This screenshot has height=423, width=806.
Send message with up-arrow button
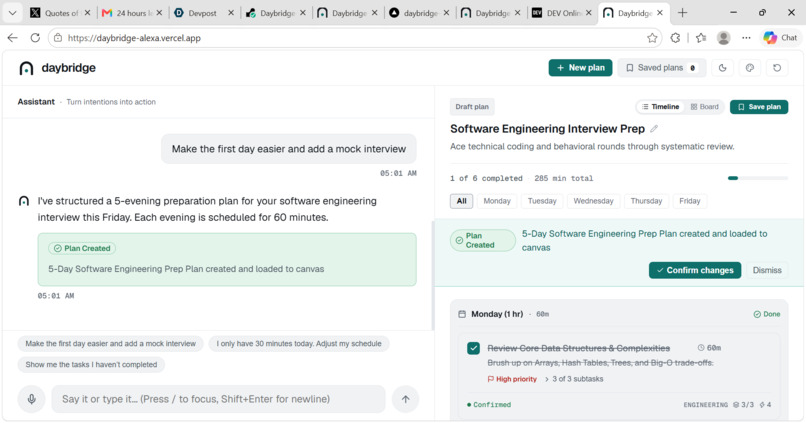point(406,399)
